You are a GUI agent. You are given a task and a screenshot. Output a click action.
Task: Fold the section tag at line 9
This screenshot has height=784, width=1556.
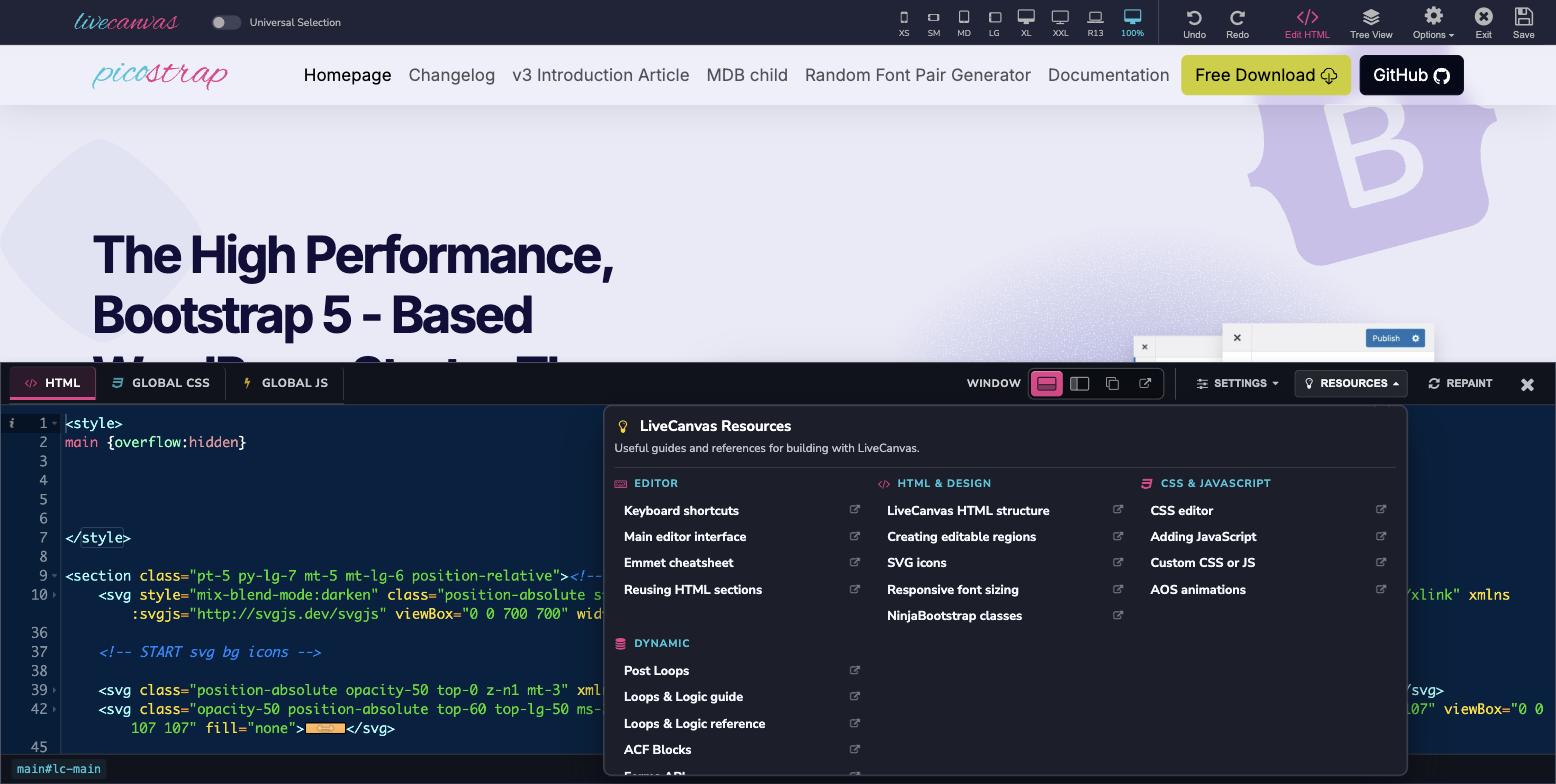[55, 576]
